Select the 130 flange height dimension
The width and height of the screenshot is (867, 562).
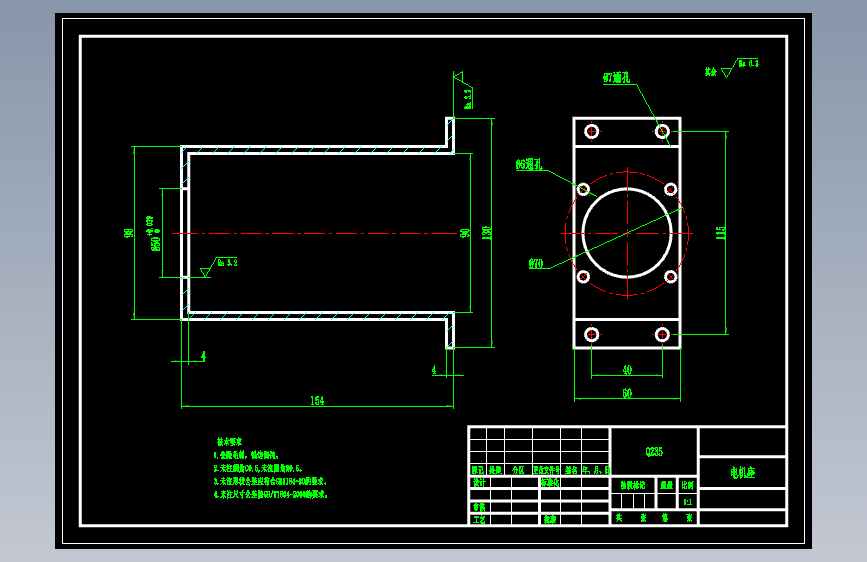[487, 232]
